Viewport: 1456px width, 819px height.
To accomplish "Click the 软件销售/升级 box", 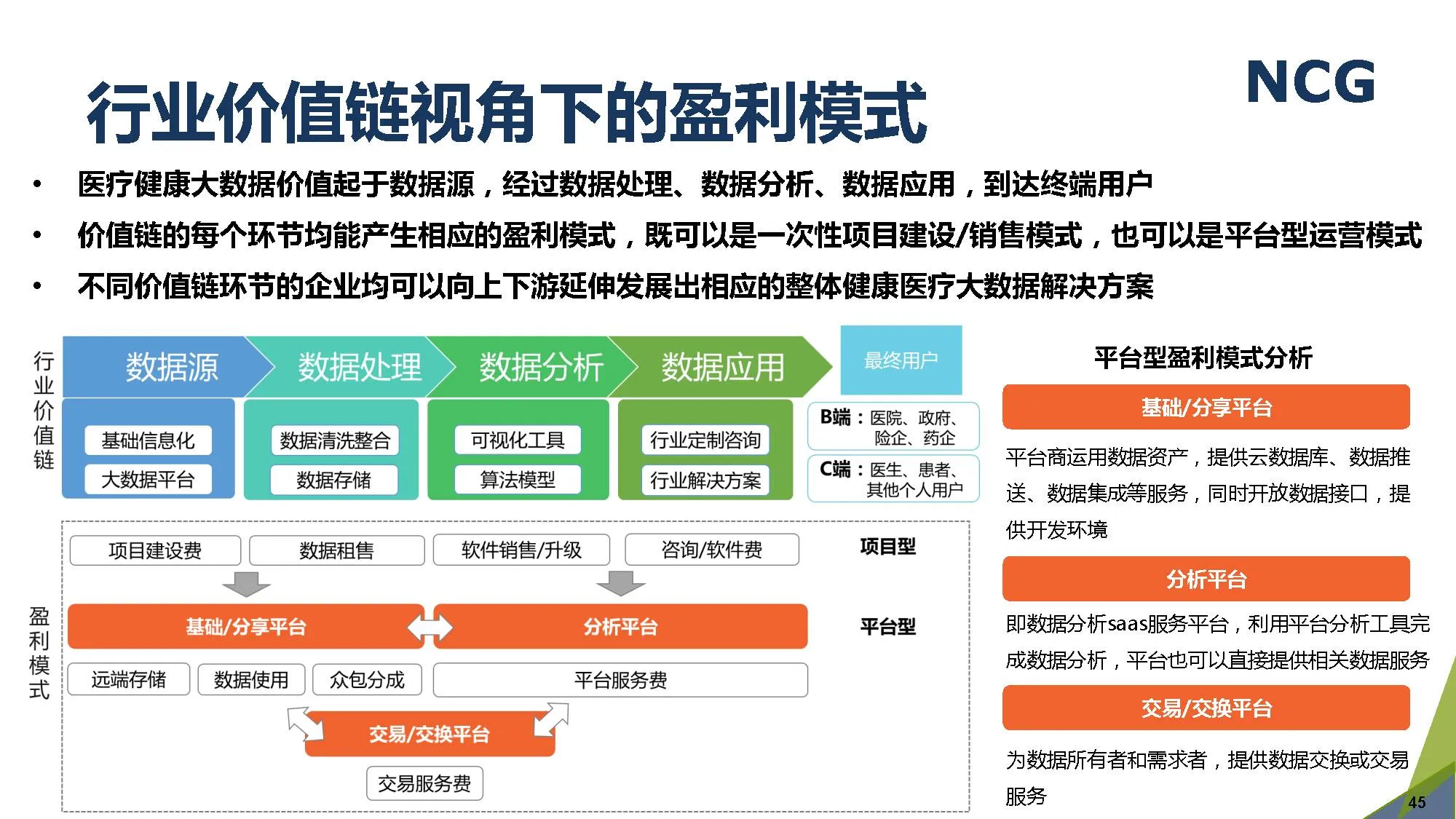I will (x=521, y=550).
